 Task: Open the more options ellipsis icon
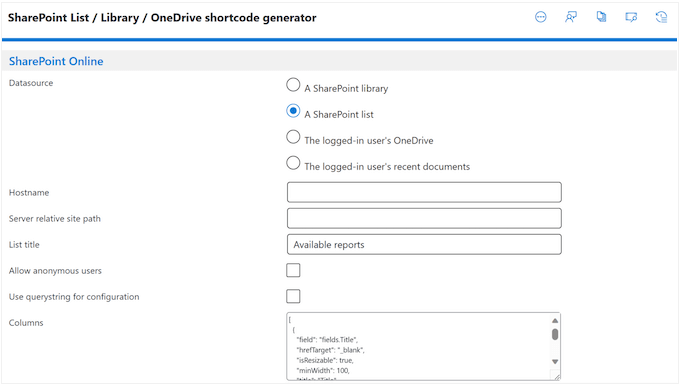click(540, 17)
